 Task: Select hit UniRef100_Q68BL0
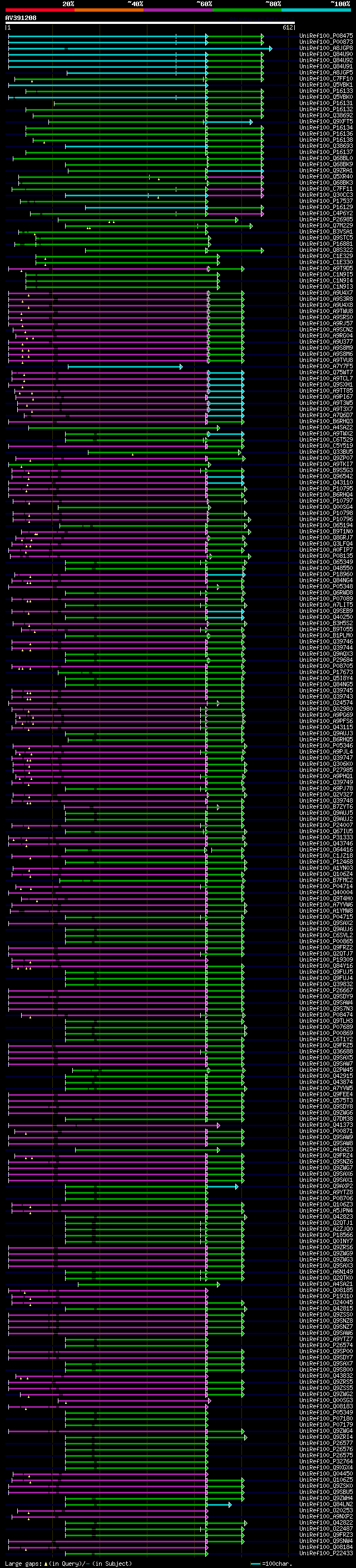tap(326, 159)
